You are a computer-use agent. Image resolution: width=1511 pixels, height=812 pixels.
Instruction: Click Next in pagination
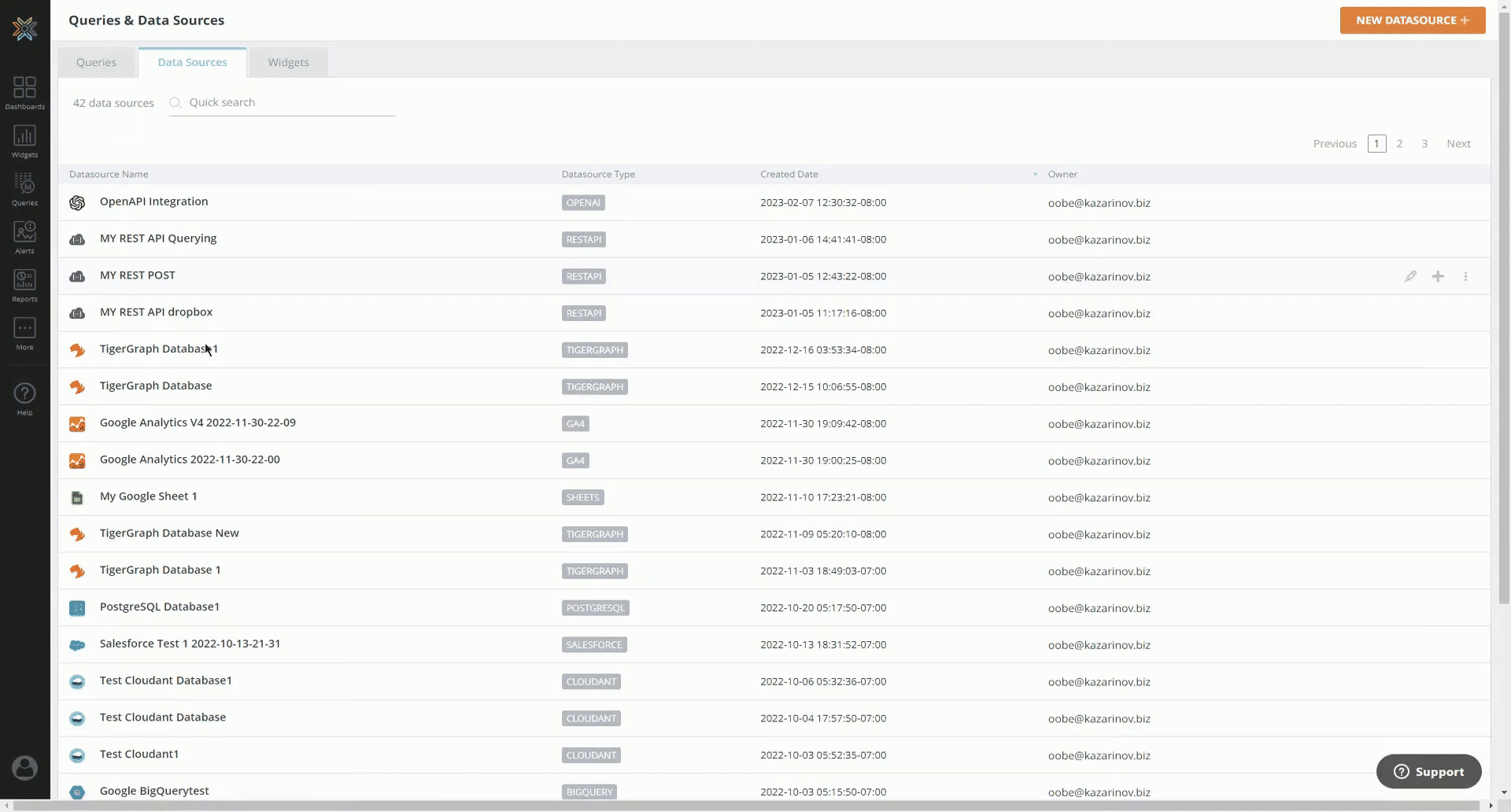tap(1457, 143)
